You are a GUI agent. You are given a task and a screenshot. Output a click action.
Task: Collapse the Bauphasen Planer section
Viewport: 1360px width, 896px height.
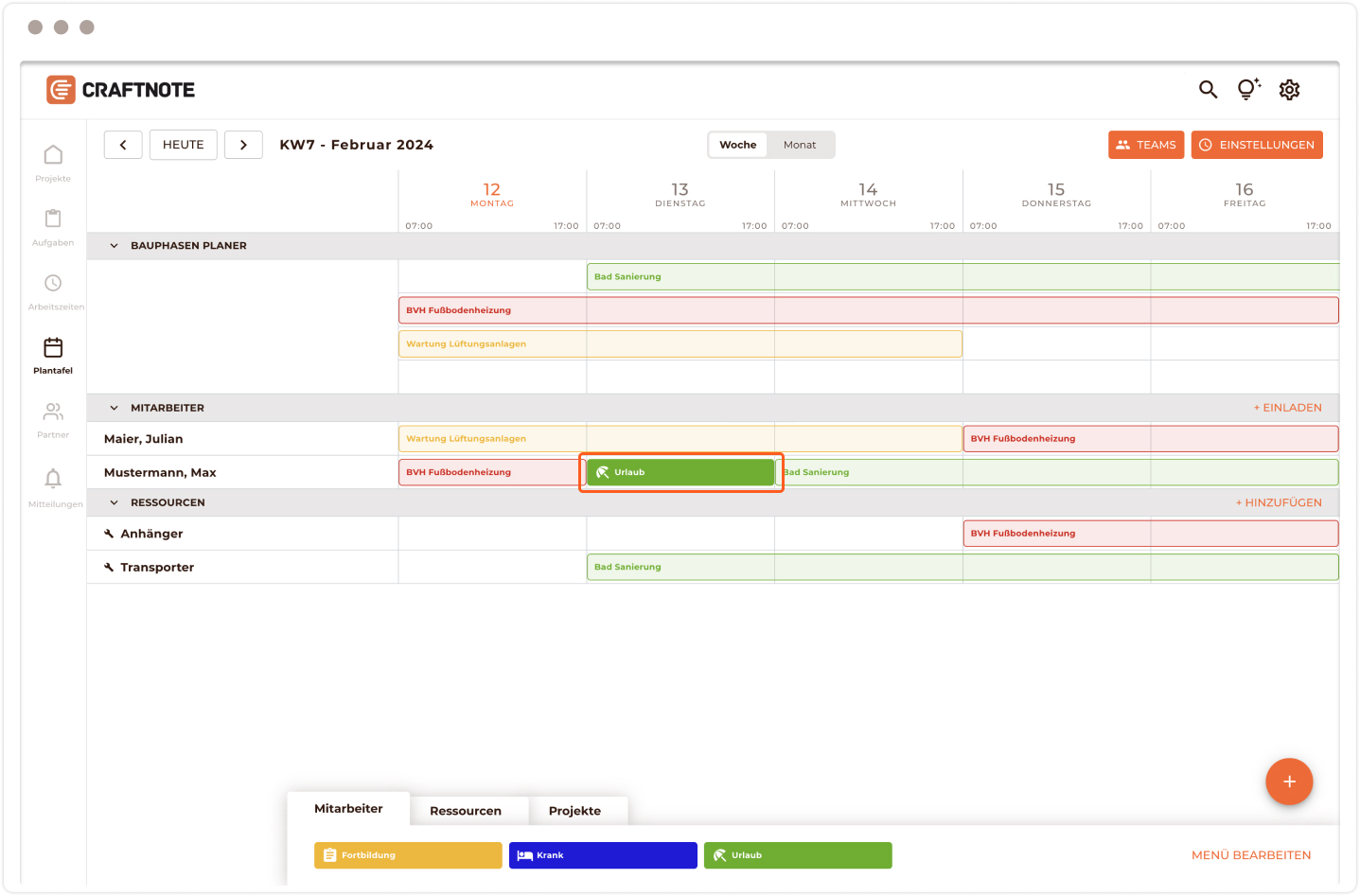(x=115, y=246)
